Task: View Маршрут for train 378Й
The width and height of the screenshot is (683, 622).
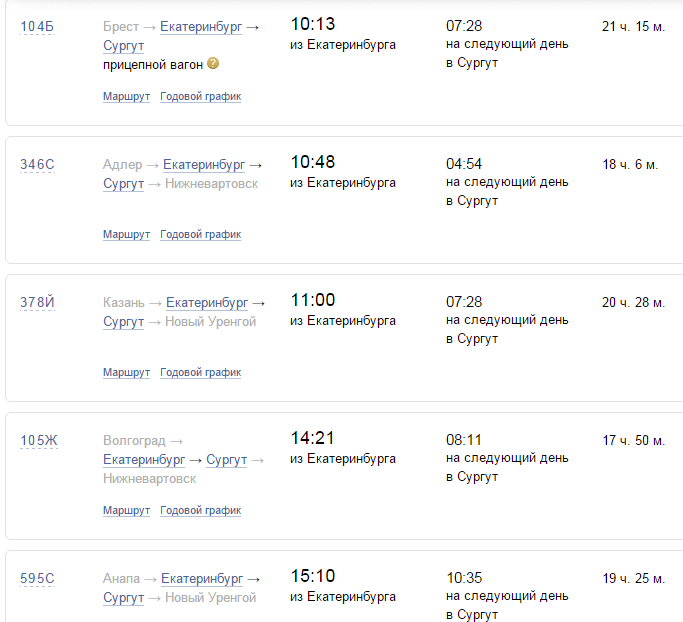Action: click(x=126, y=373)
